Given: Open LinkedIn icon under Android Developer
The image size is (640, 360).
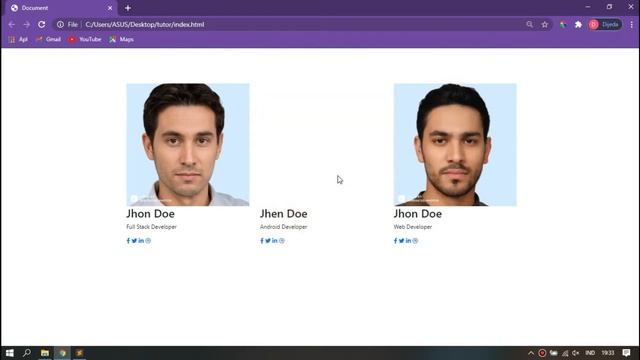Looking at the screenshot, I should [x=275, y=241].
